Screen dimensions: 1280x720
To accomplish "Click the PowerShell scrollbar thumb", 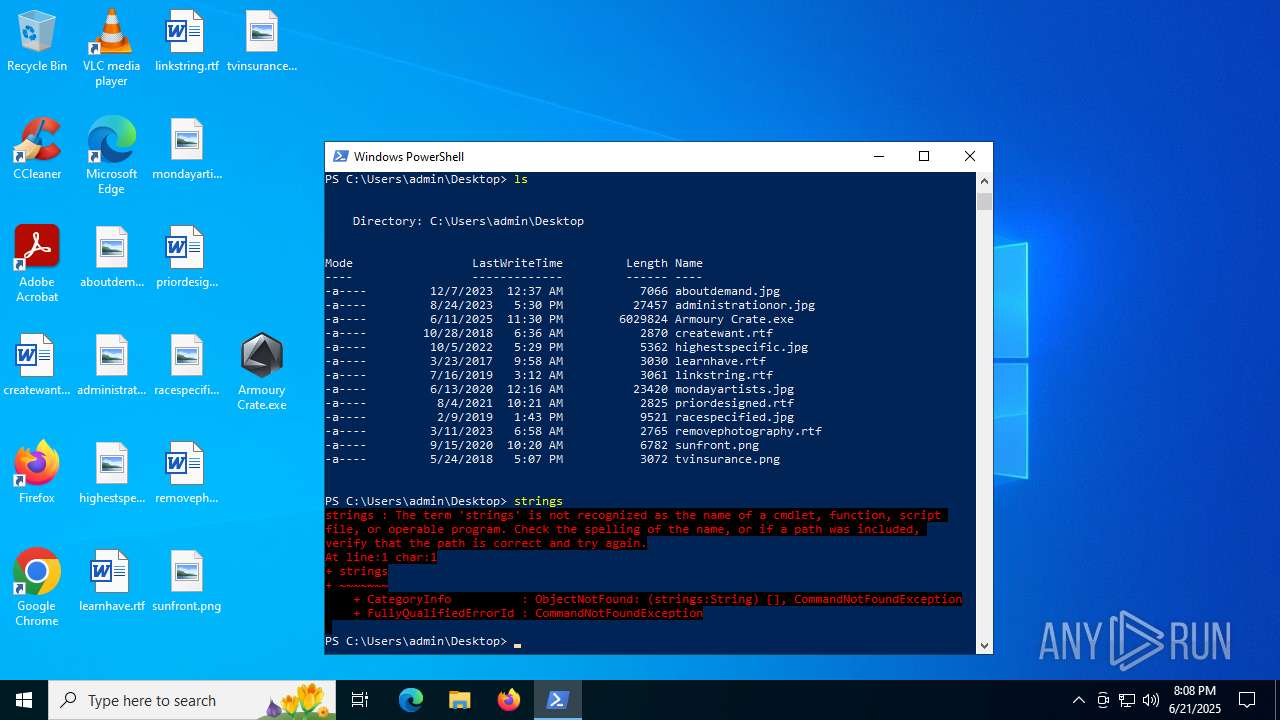I will point(984,201).
